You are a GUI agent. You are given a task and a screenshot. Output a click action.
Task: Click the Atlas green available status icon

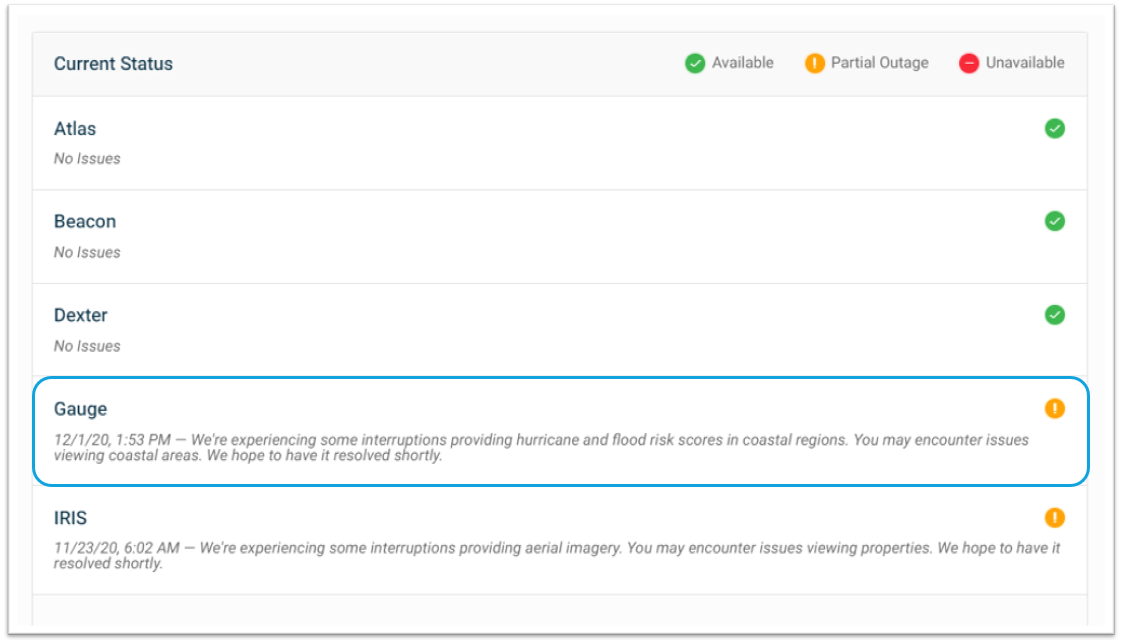(x=1054, y=129)
